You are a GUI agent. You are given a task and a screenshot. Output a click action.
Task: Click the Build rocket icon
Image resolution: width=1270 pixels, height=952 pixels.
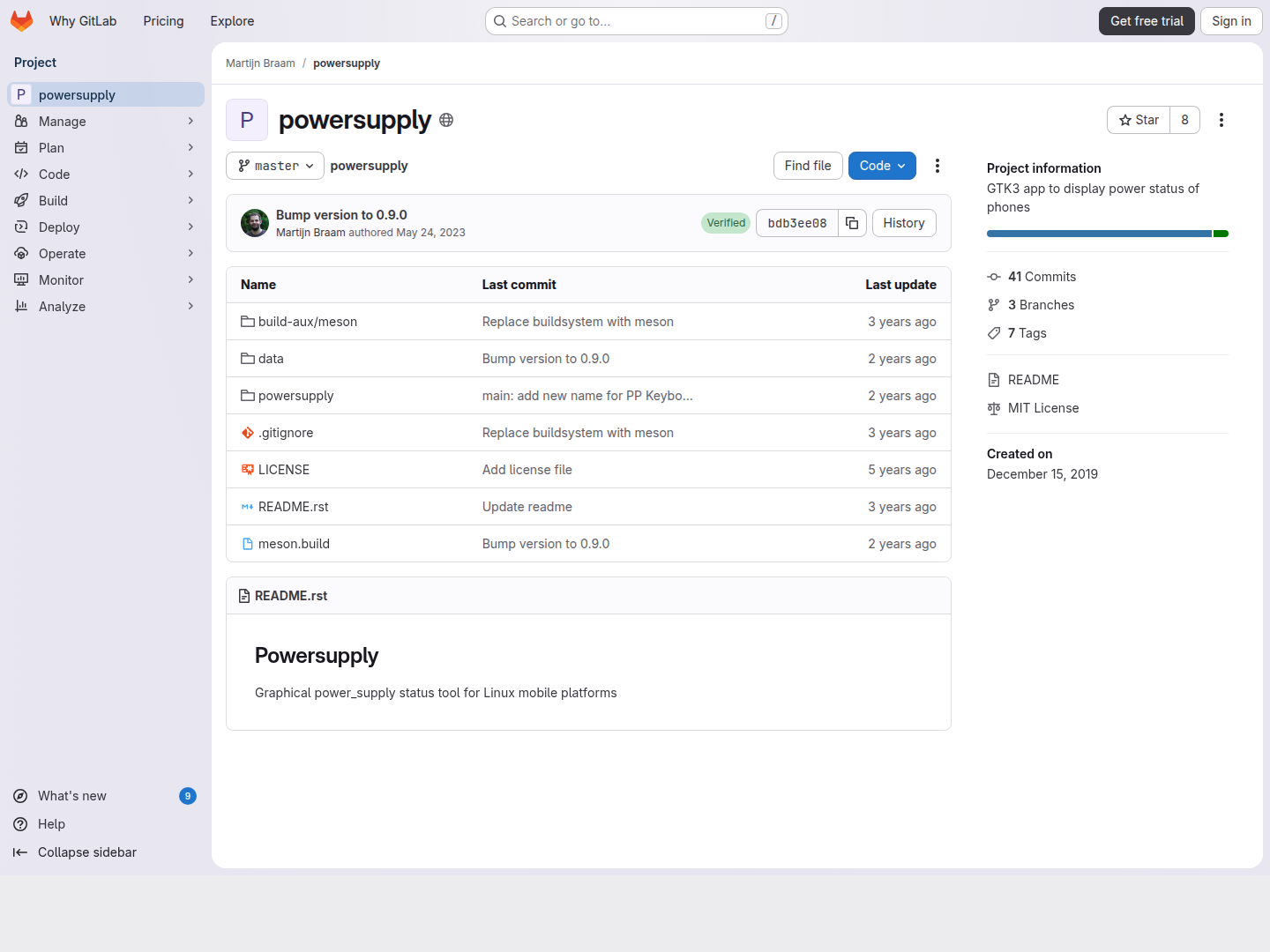tap(21, 201)
